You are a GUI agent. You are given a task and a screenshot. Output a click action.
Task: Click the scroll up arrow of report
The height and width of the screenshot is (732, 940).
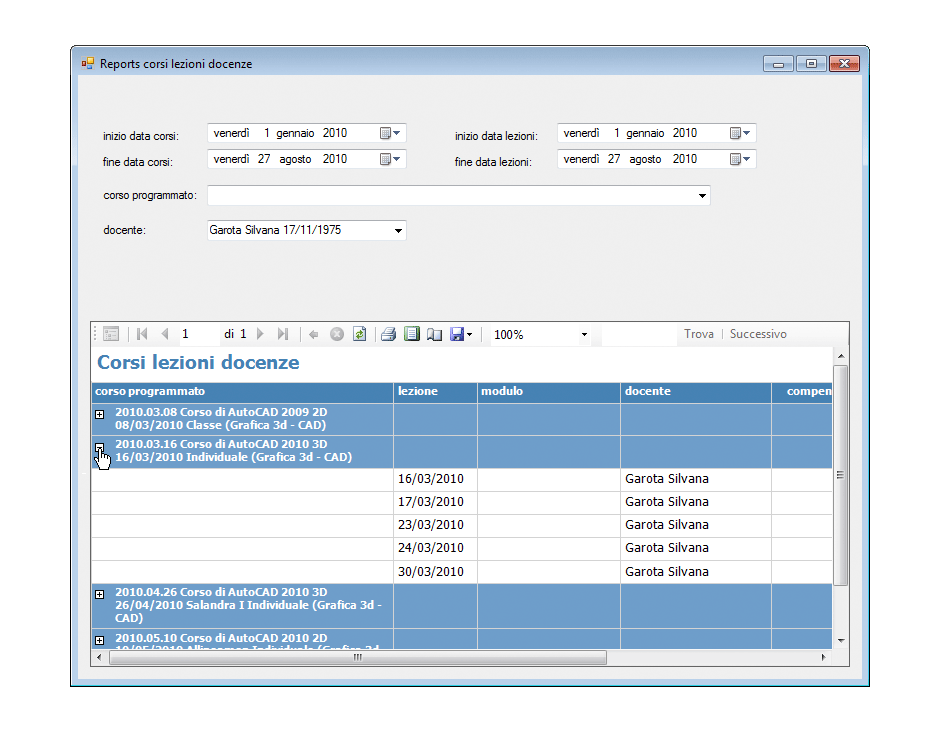click(x=841, y=356)
